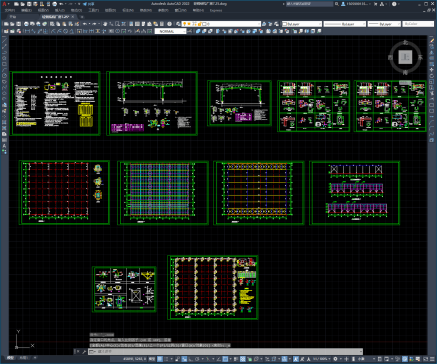Click Plot printer icon in title bar
437x364 pixels.
pos(54,4)
